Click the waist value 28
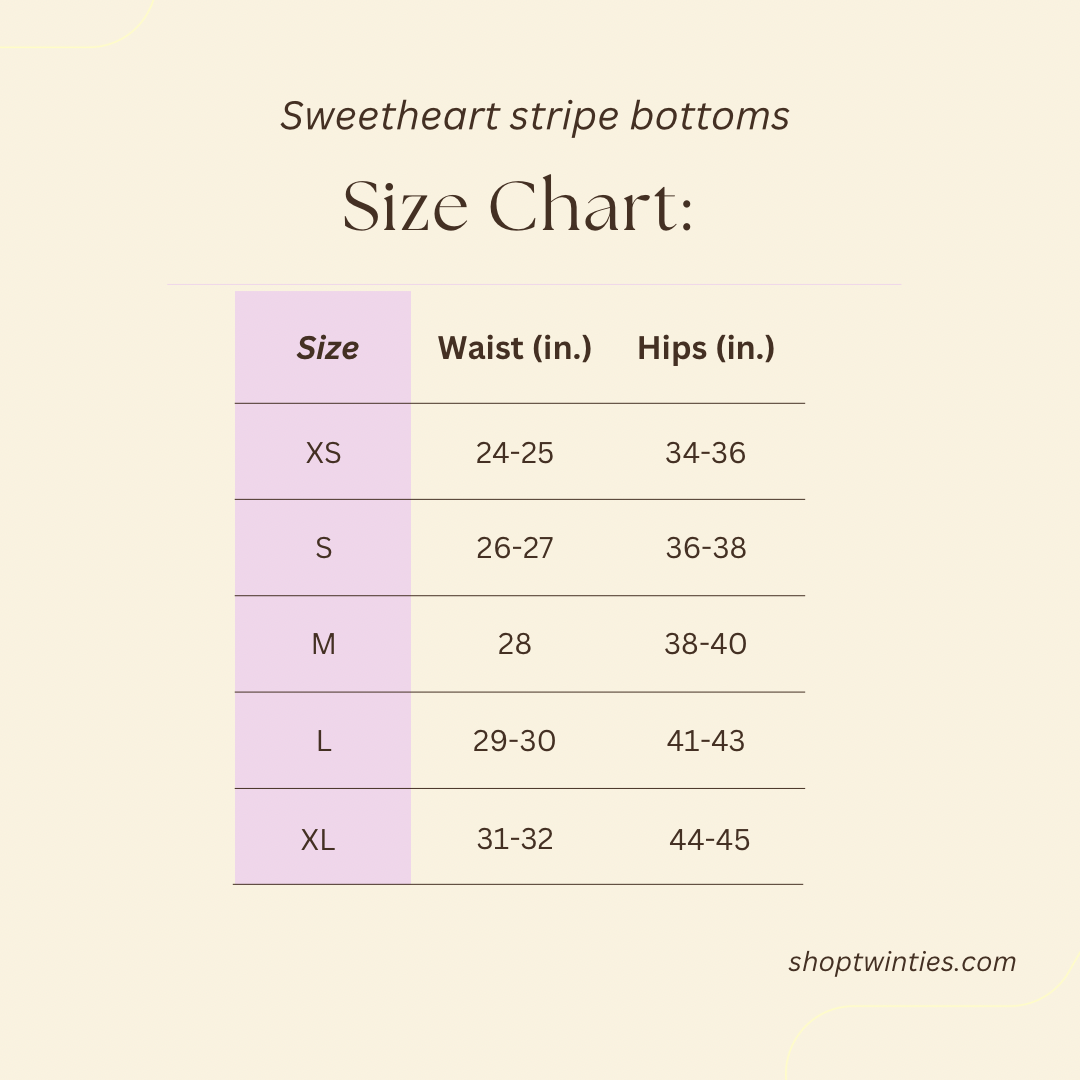Image resolution: width=1080 pixels, height=1080 pixels. coord(515,644)
